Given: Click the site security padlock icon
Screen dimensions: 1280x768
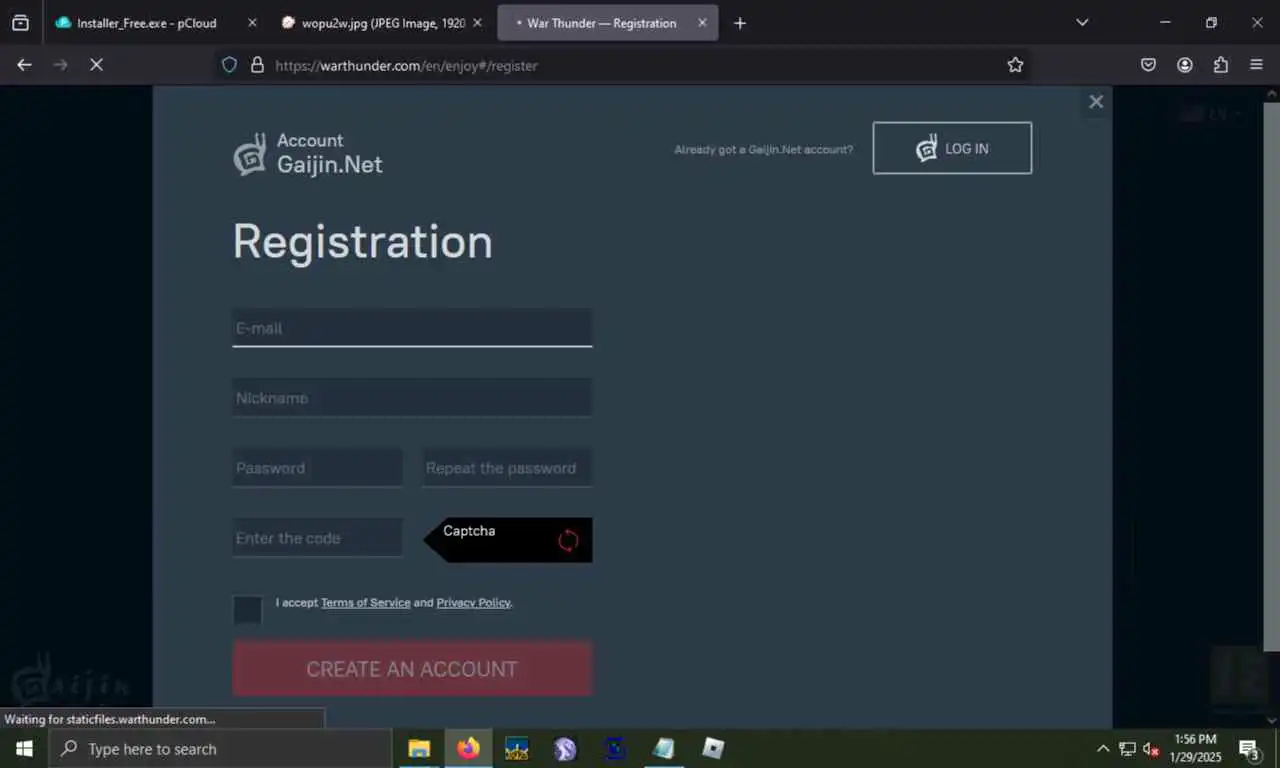Looking at the screenshot, I should [x=257, y=65].
